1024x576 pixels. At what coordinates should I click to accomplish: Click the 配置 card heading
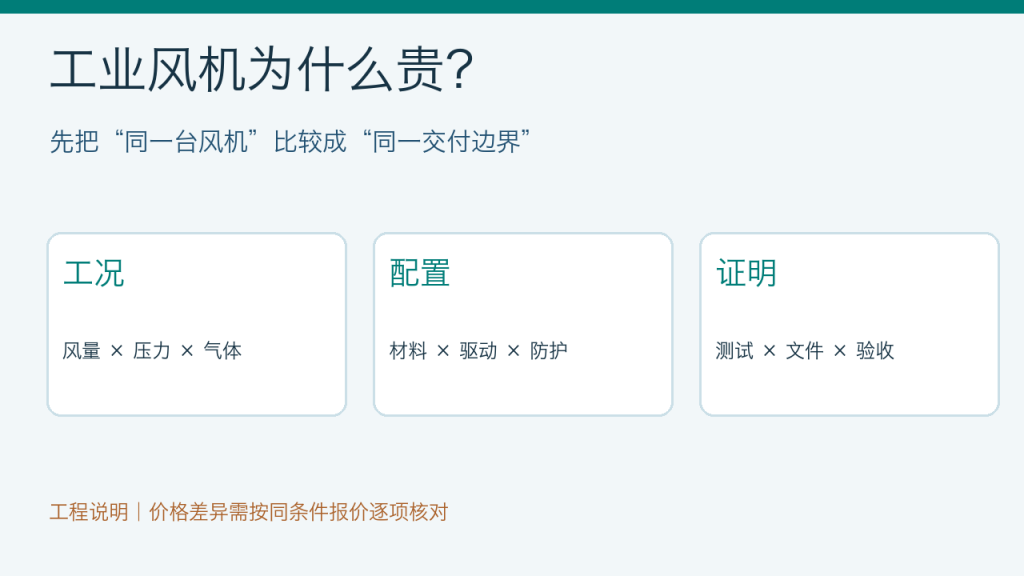419,273
